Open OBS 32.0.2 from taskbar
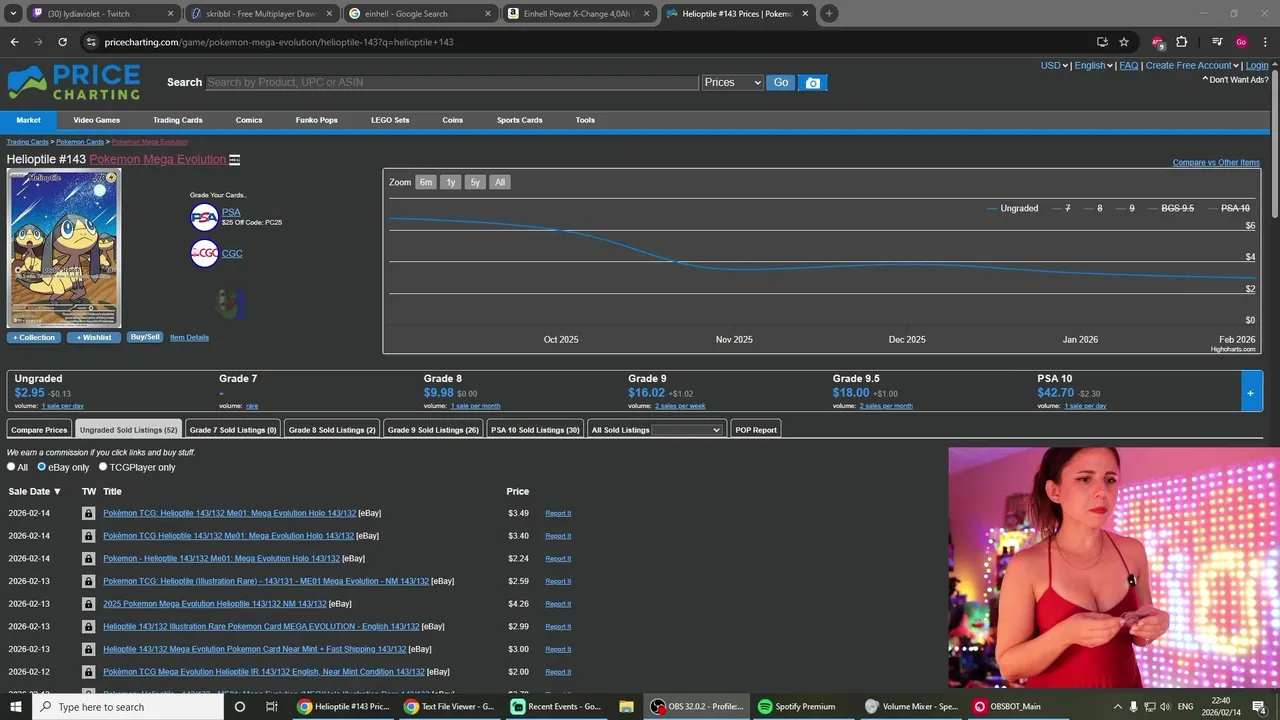The height and width of the screenshot is (720, 1280). pyautogui.click(x=697, y=706)
